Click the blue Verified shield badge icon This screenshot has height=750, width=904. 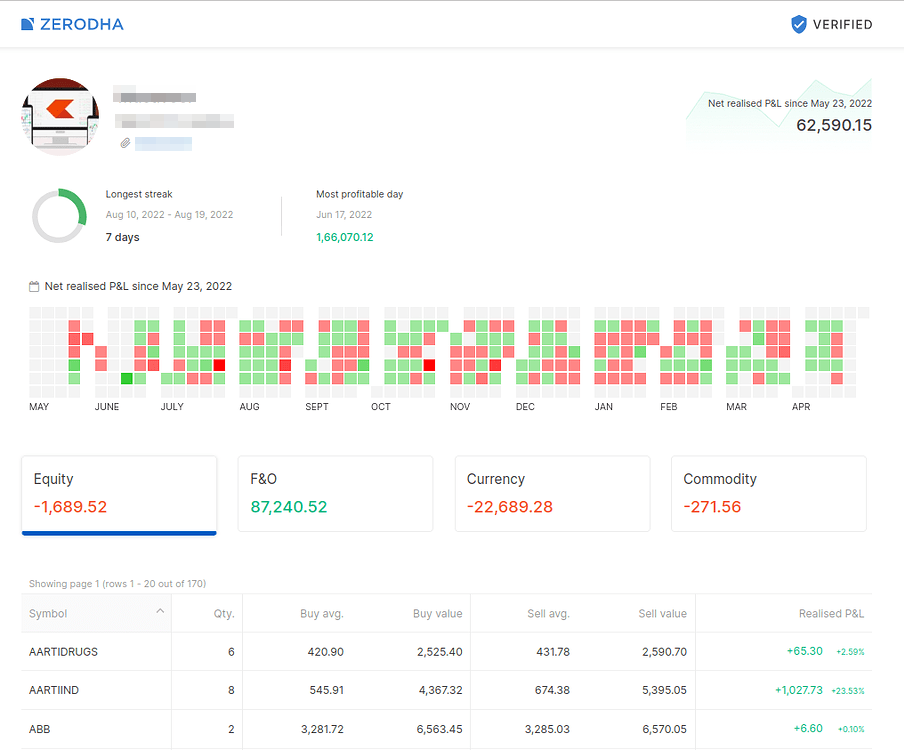(x=798, y=24)
